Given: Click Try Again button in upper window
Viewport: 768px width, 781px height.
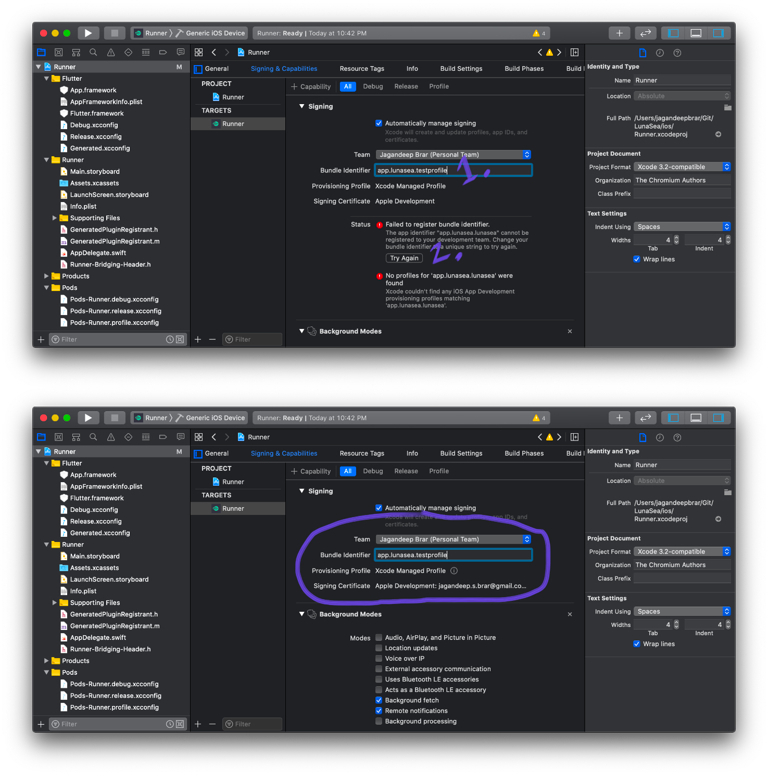Looking at the screenshot, I should [404, 258].
